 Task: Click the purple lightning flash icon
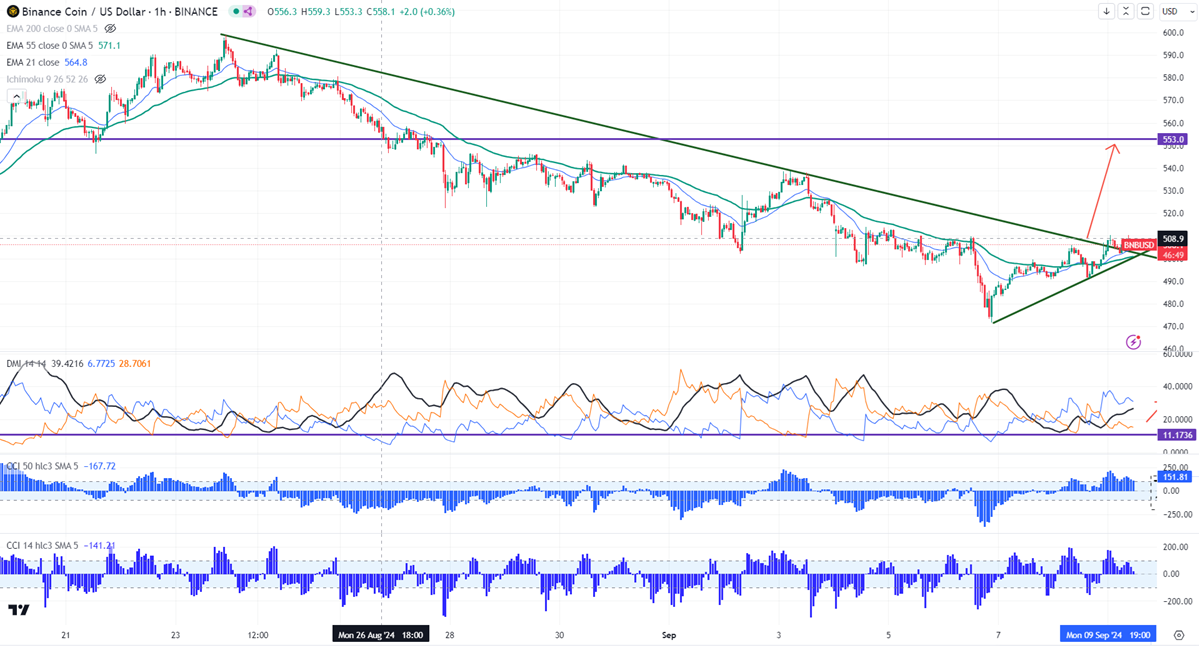click(x=1133, y=342)
